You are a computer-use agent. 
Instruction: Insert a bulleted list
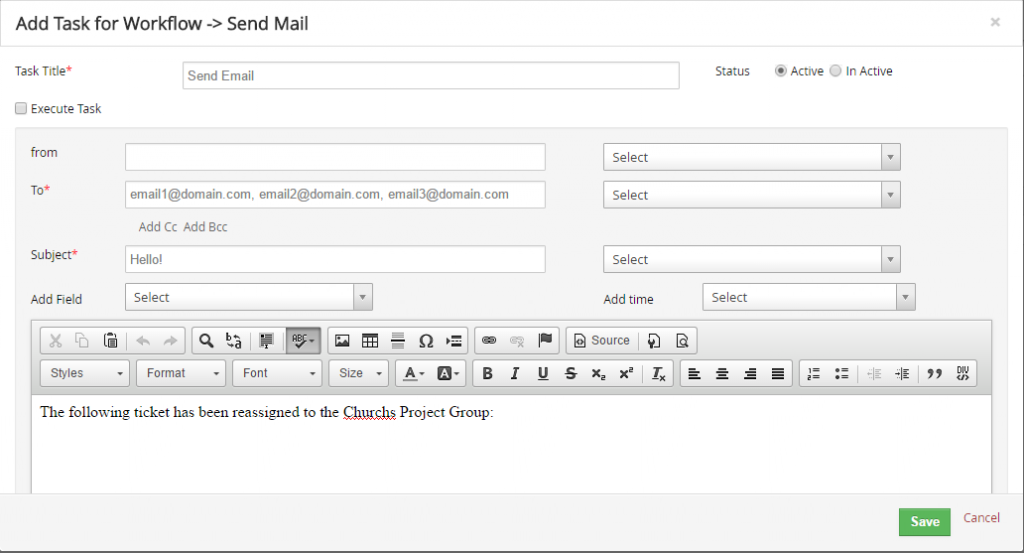(841, 373)
